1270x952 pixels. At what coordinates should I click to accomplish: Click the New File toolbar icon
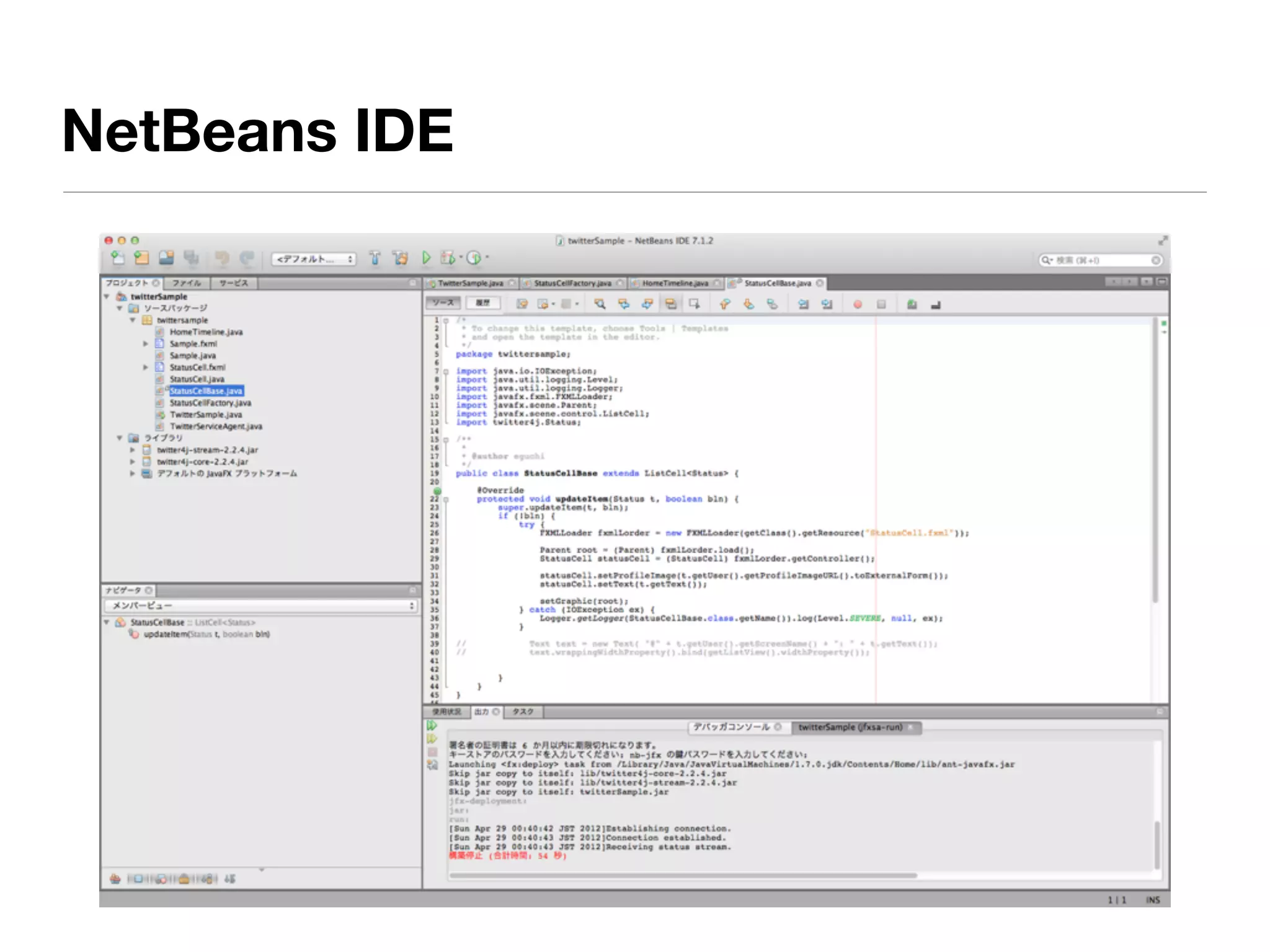117,258
